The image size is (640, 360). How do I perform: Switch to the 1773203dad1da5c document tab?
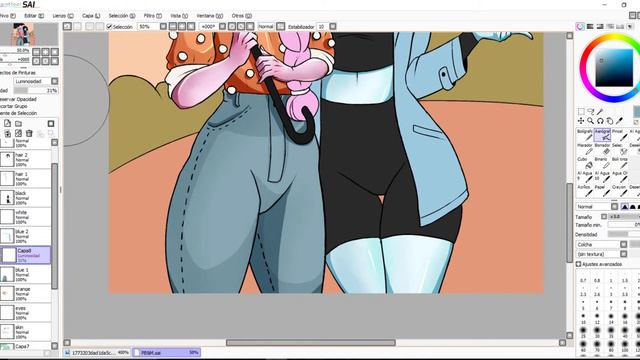click(98, 352)
